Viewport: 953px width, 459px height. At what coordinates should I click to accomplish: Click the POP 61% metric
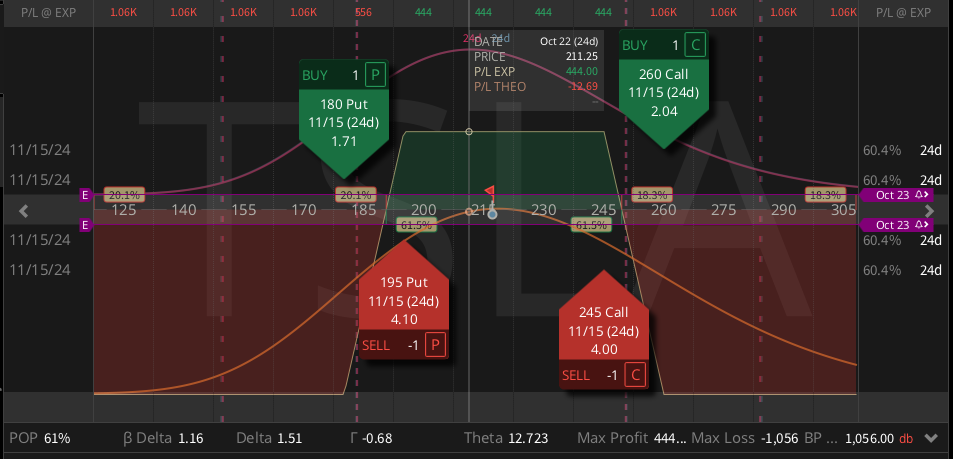click(40, 438)
